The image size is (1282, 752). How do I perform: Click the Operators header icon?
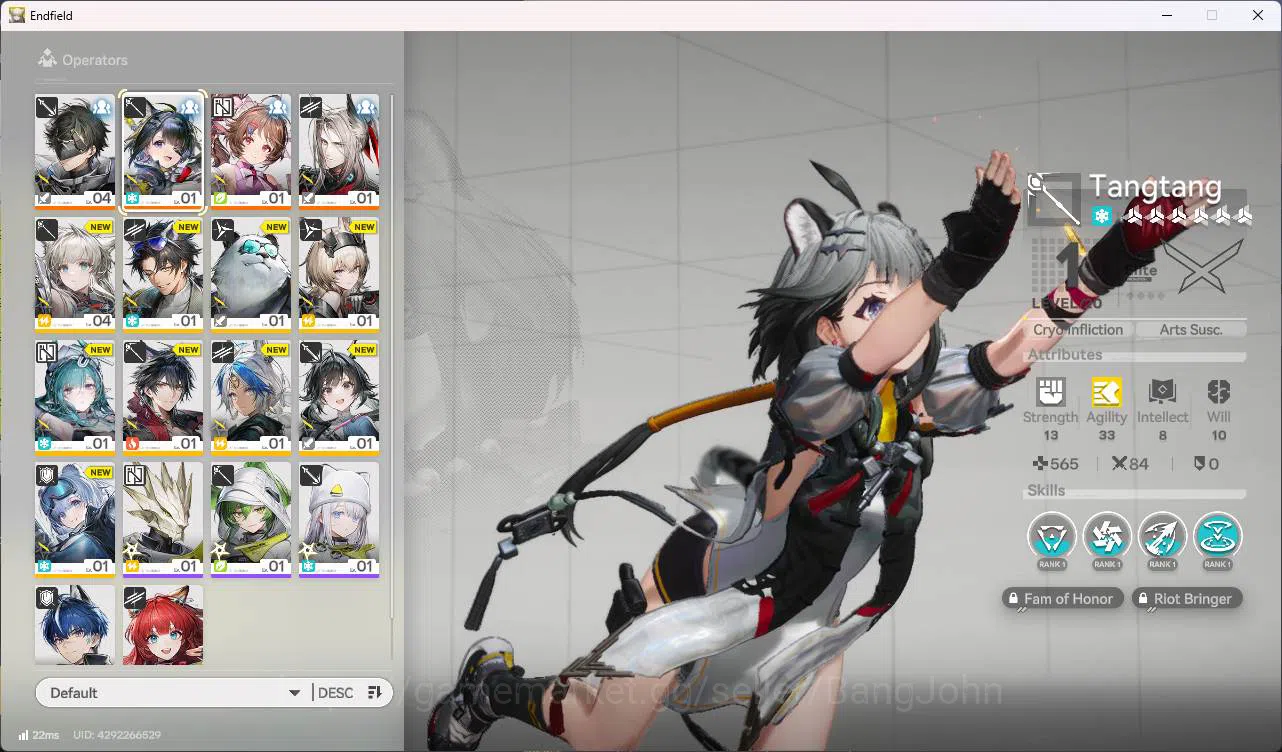pyautogui.click(x=47, y=60)
